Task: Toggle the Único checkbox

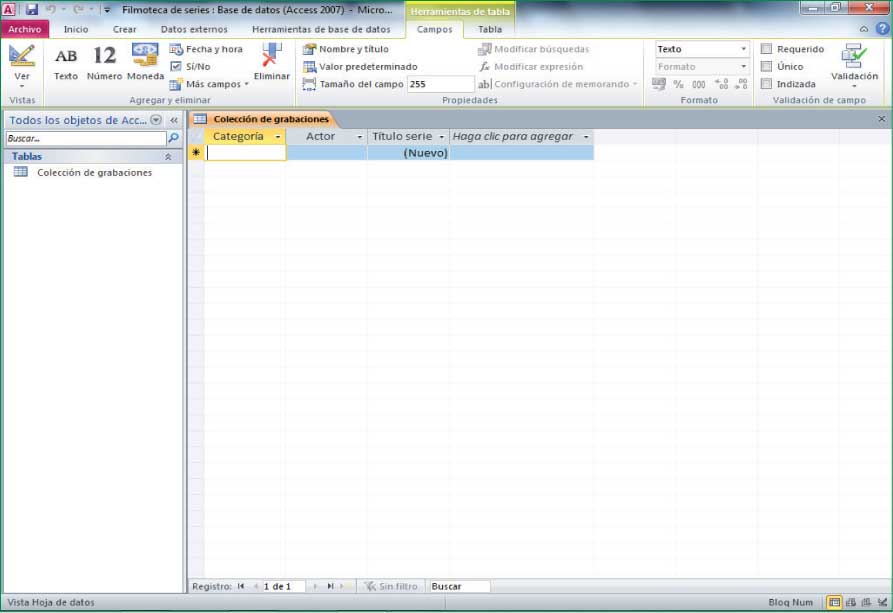Action: coord(767,66)
